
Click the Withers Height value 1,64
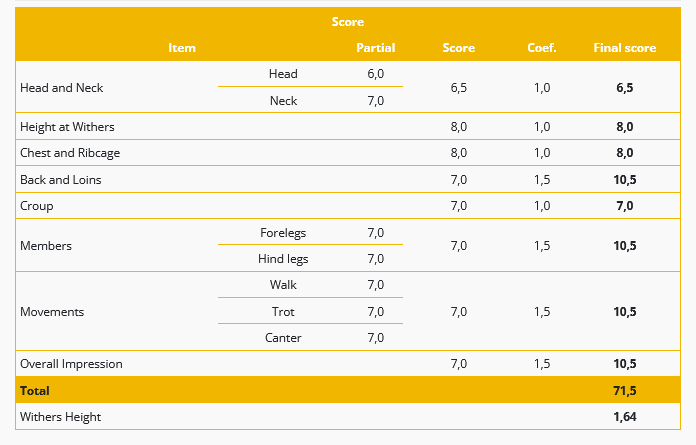click(x=625, y=417)
